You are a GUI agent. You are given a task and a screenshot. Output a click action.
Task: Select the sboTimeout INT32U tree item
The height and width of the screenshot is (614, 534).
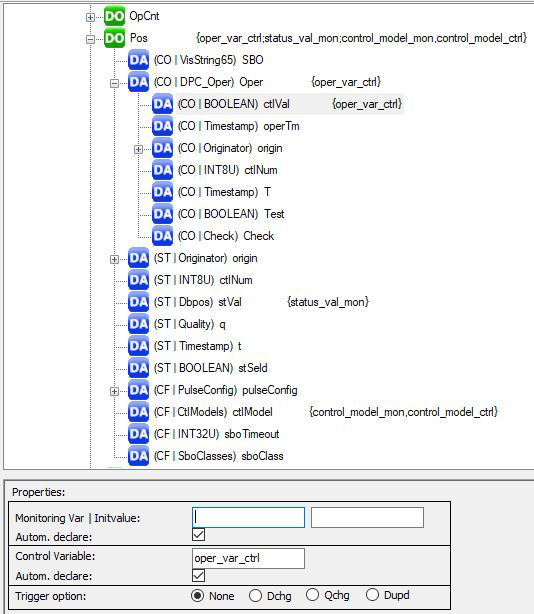(x=216, y=434)
